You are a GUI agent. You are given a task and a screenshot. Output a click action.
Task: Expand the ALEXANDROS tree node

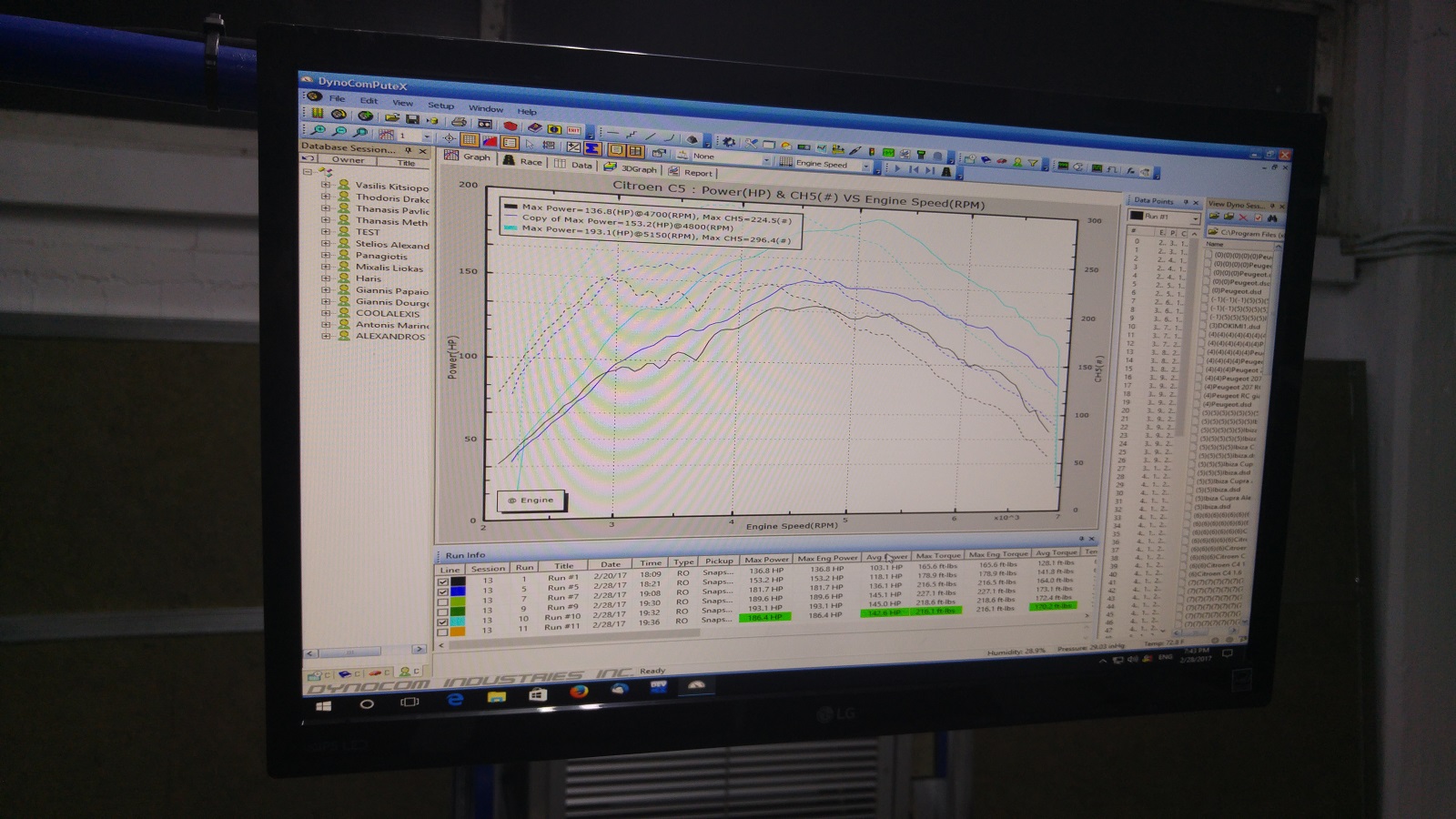click(326, 336)
